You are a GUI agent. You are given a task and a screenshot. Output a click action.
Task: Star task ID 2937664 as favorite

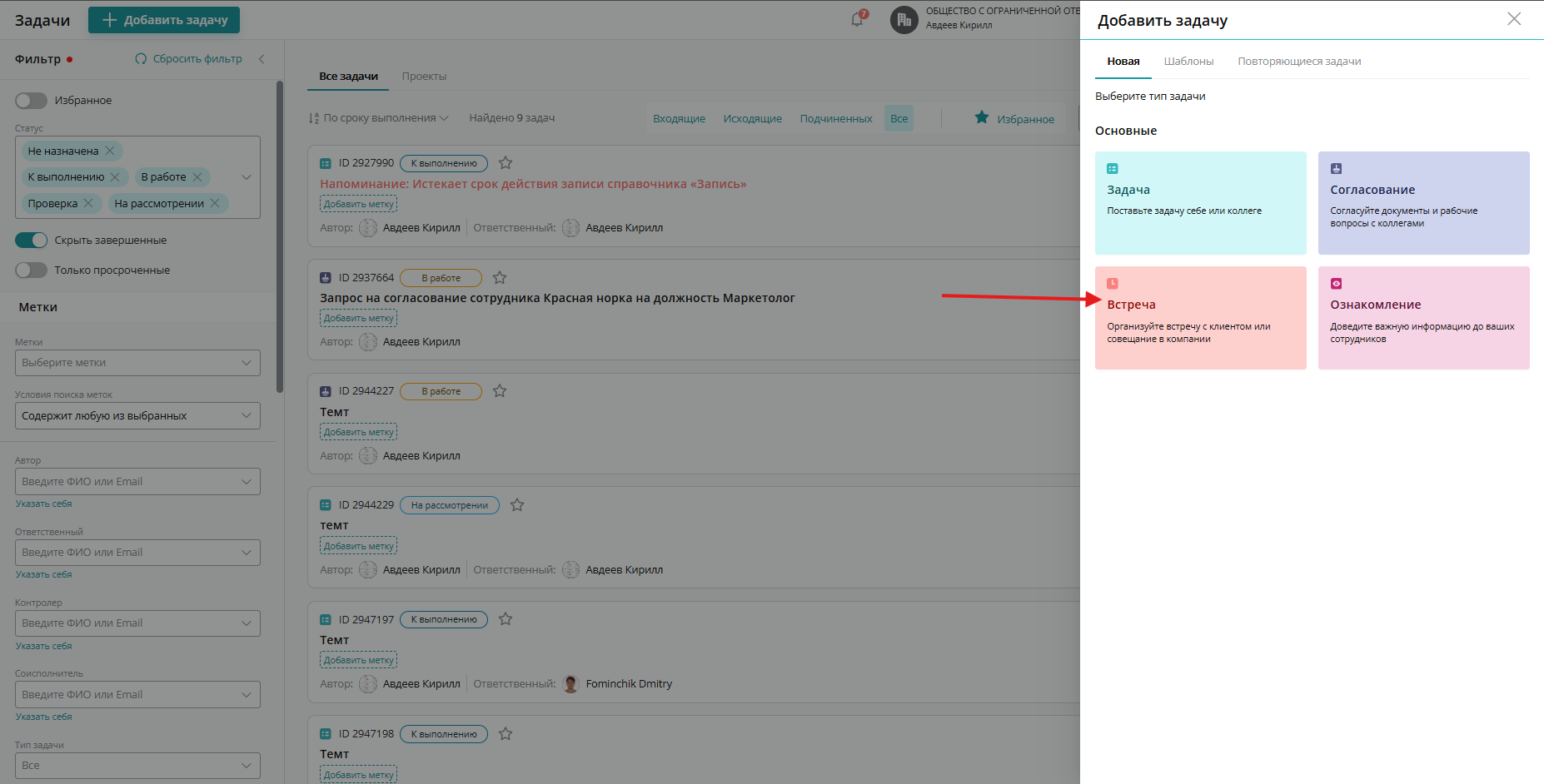click(500, 278)
